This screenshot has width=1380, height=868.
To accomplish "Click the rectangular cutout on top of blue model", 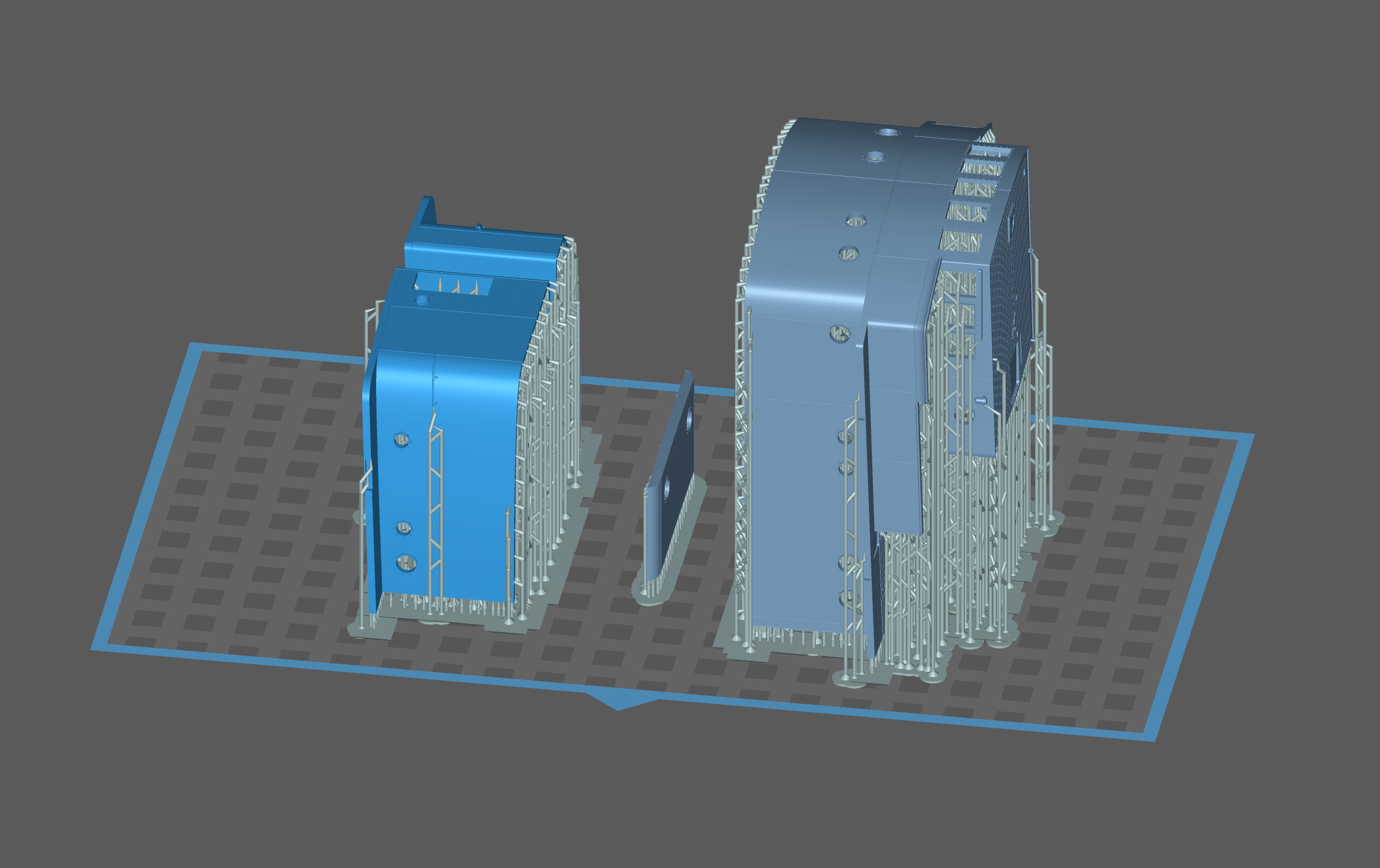I will 453,285.
